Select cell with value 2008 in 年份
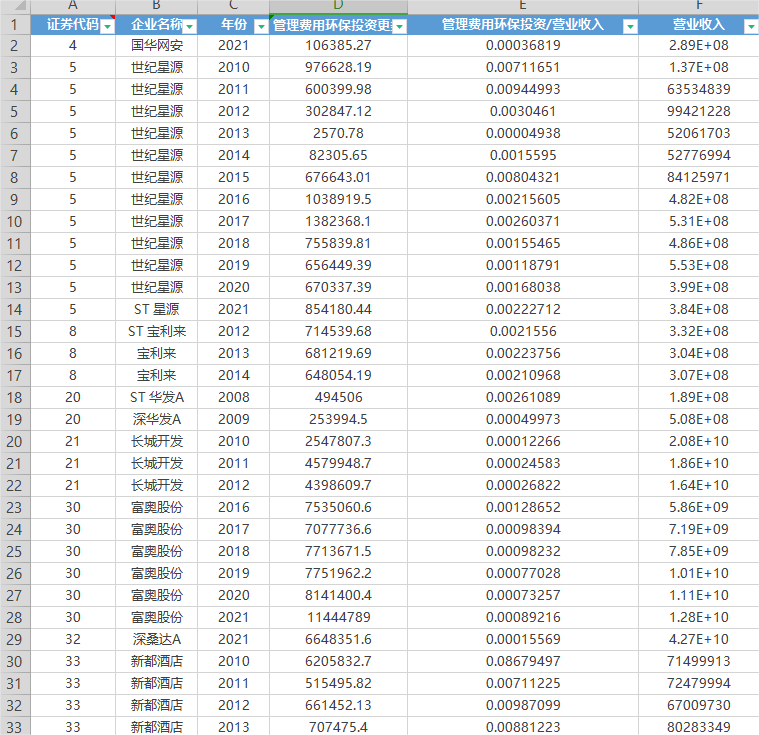This screenshot has width=759, height=735. (x=233, y=398)
